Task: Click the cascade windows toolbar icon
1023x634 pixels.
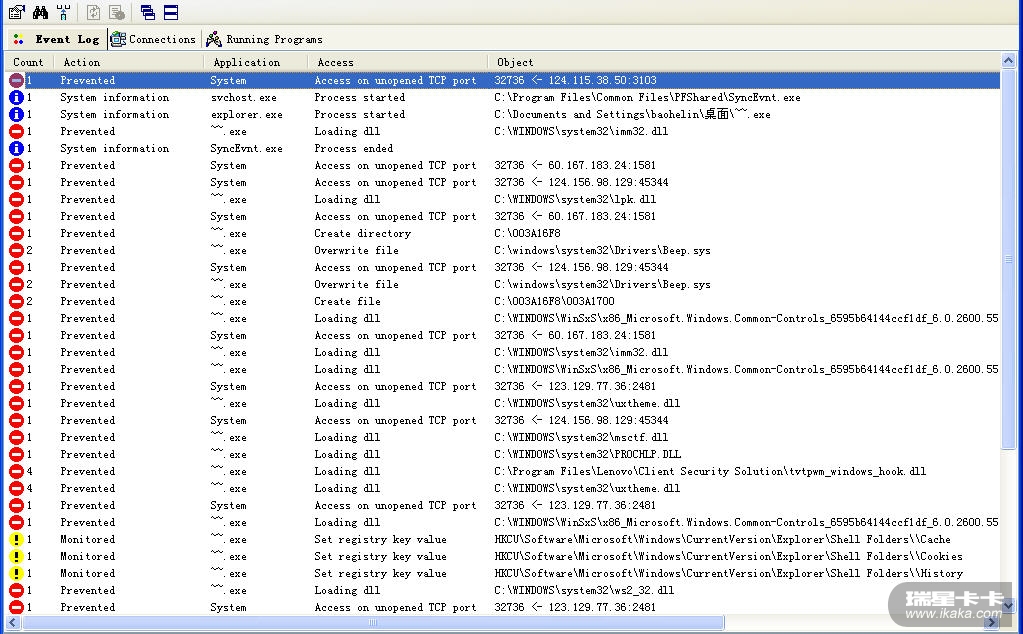Action: pos(147,12)
